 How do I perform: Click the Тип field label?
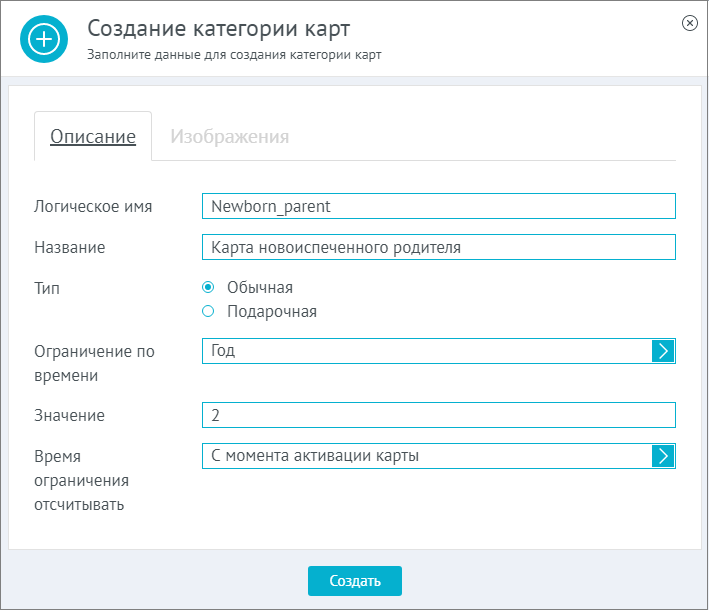pos(47,288)
